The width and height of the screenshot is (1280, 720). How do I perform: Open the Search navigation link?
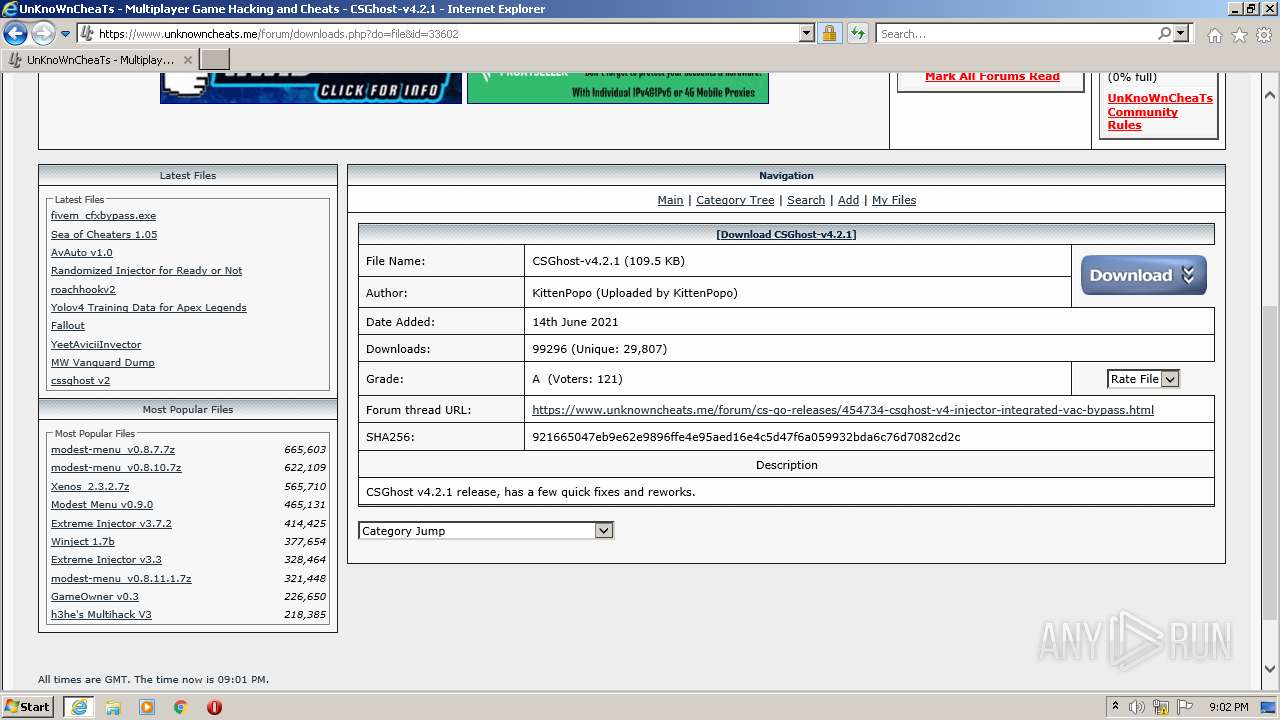pyautogui.click(x=806, y=200)
